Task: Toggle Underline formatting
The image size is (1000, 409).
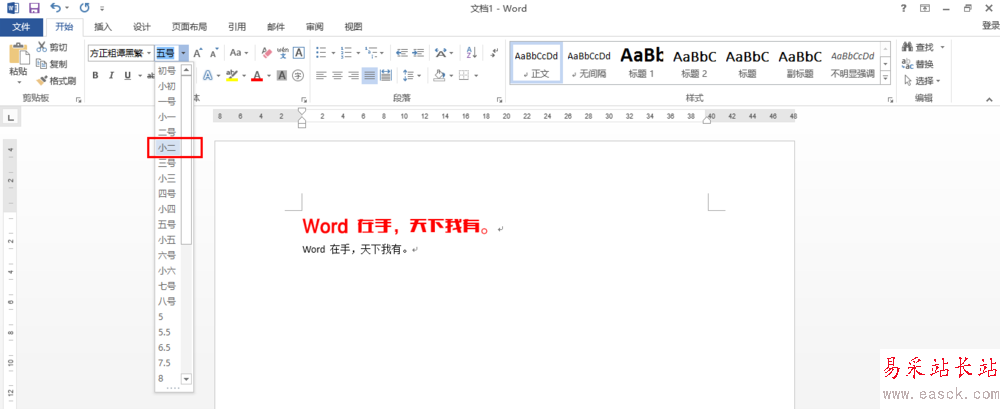Action: point(127,75)
